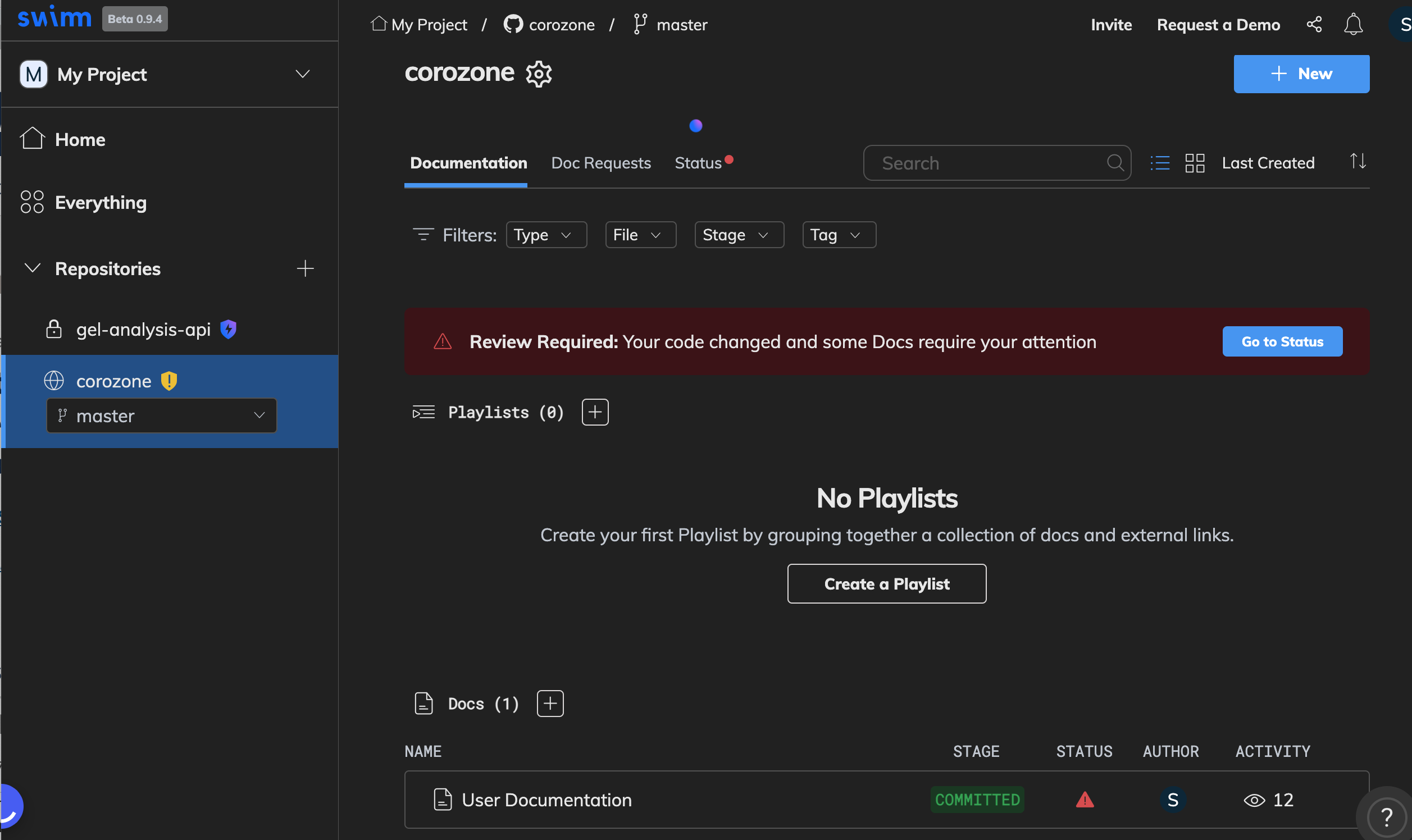Image resolution: width=1412 pixels, height=840 pixels.
Task: Open the notifications bell
Action: coord(1353,24)
